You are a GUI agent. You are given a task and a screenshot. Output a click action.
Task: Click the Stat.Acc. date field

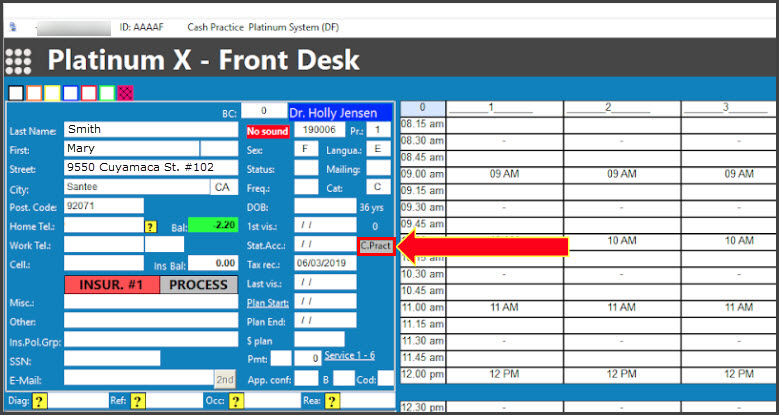click(325, 244)
